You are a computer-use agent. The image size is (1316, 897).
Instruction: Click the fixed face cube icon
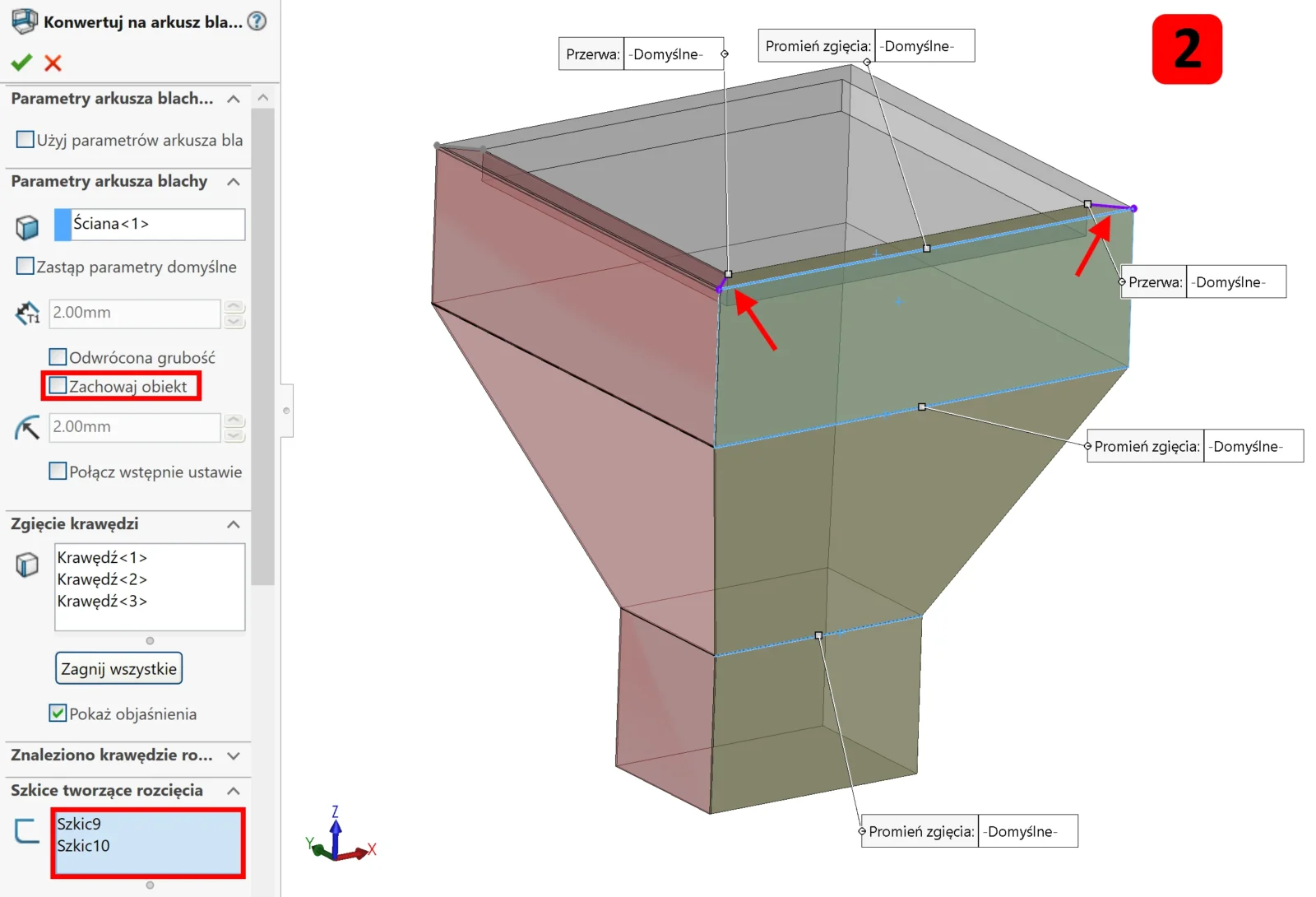(27, 226)
